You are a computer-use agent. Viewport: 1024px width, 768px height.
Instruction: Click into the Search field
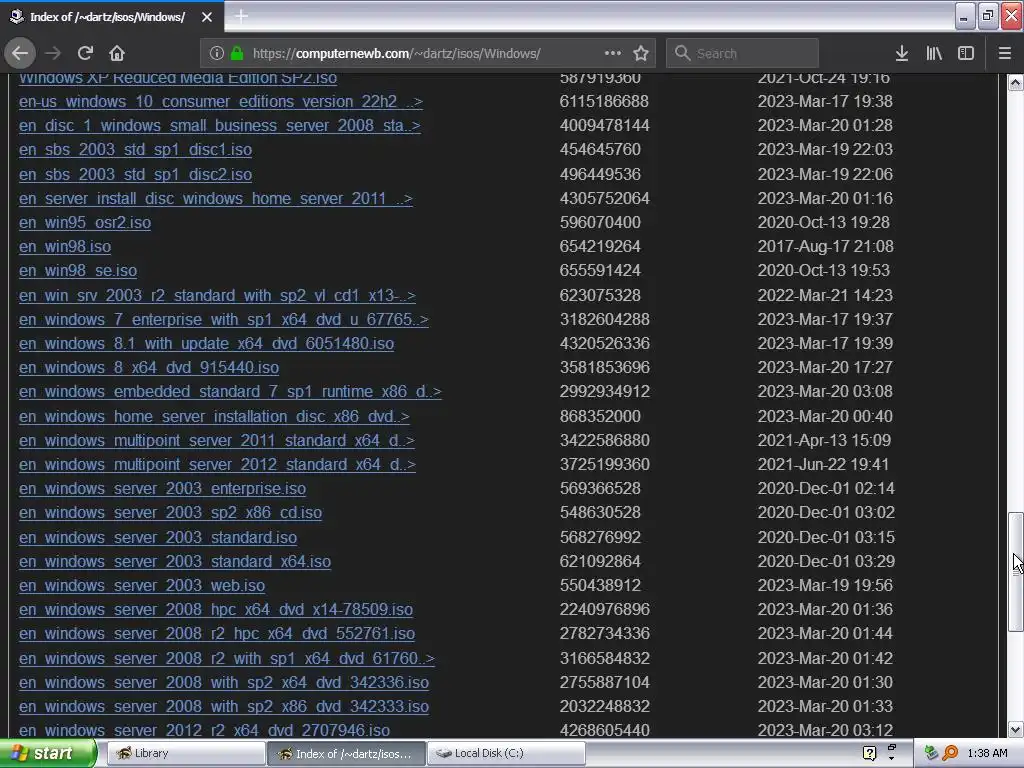[742, 54]
